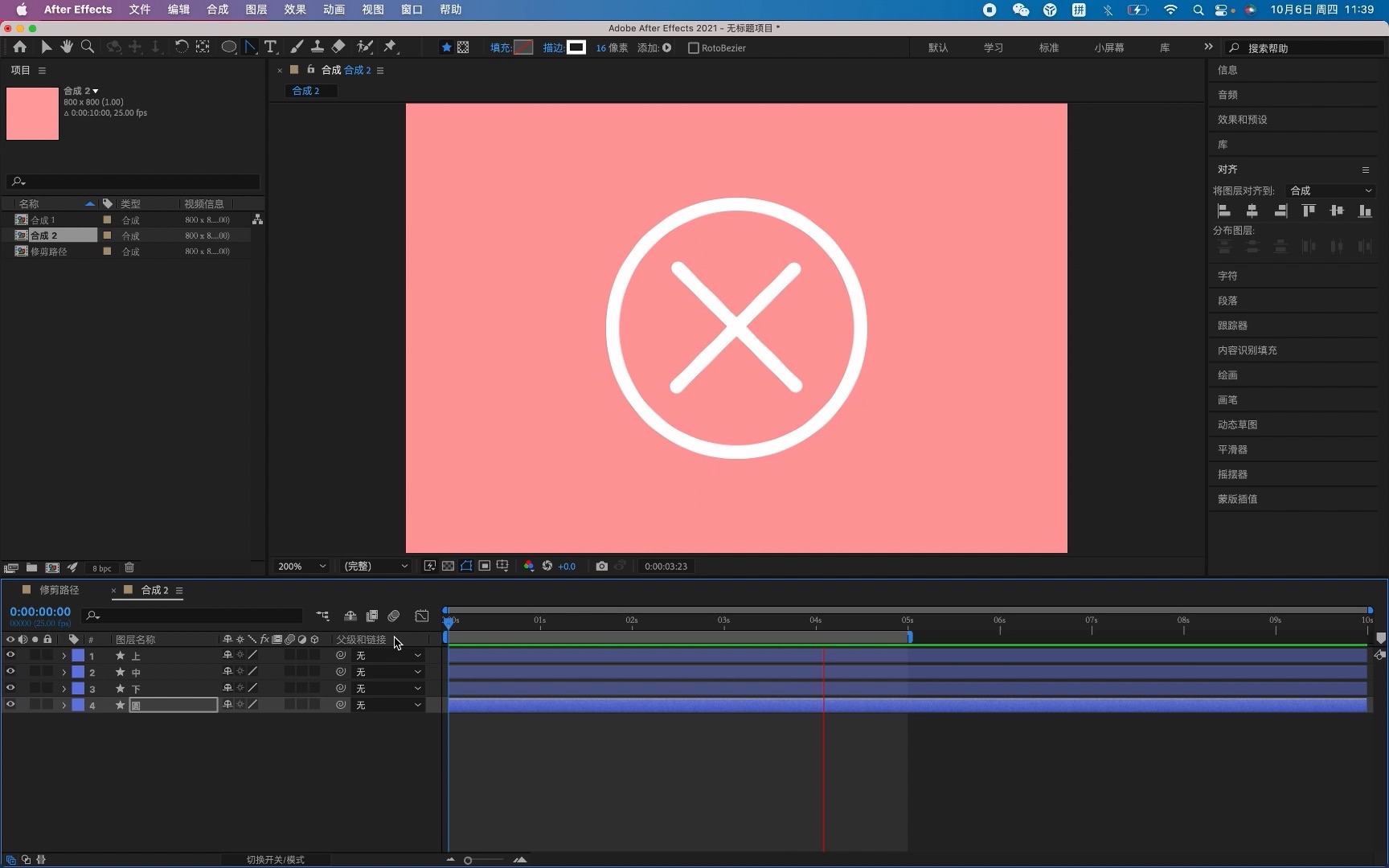The width and height of the screenshot is (1389, 868).
Task: Toggle hide shy layers switch in timeline
Action: [350, 616]
